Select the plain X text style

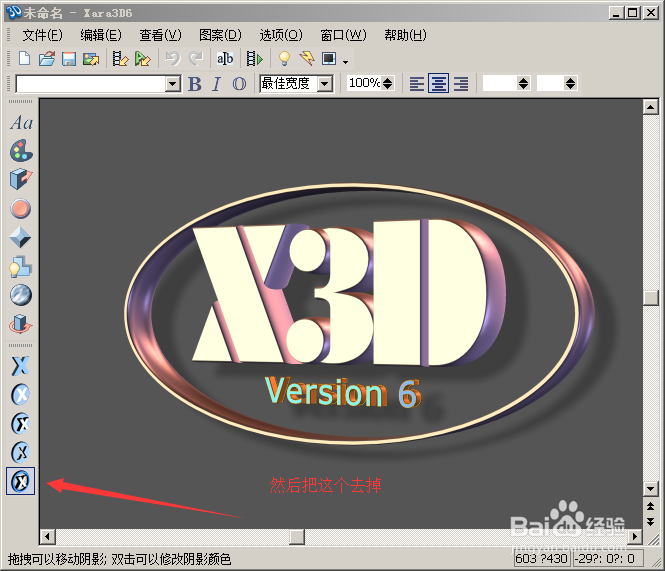coord(20,366)
